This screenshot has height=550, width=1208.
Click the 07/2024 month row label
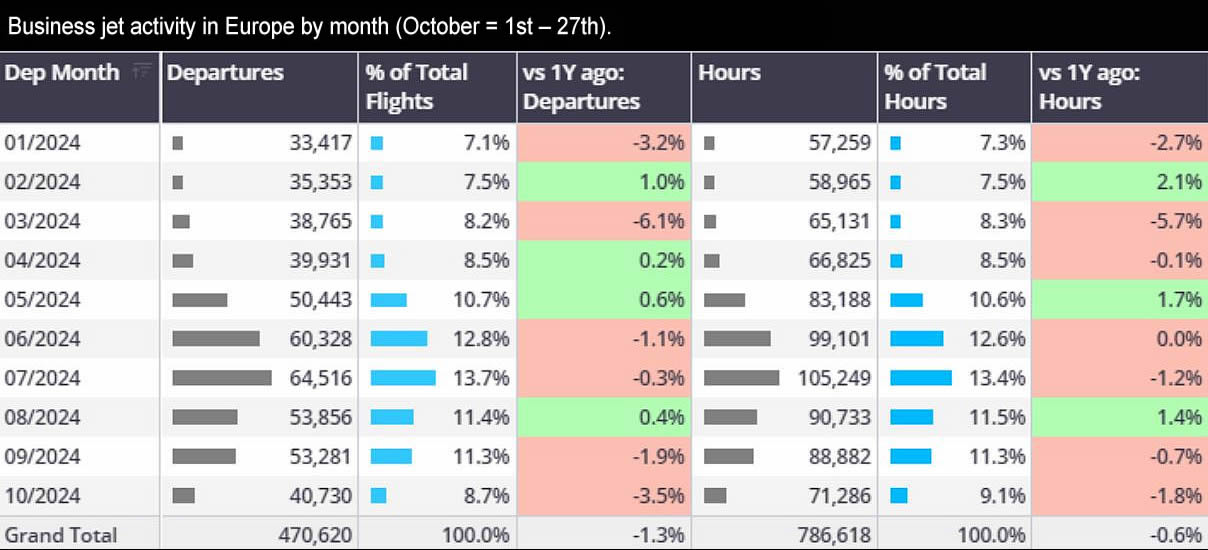(x=42, y=378)
